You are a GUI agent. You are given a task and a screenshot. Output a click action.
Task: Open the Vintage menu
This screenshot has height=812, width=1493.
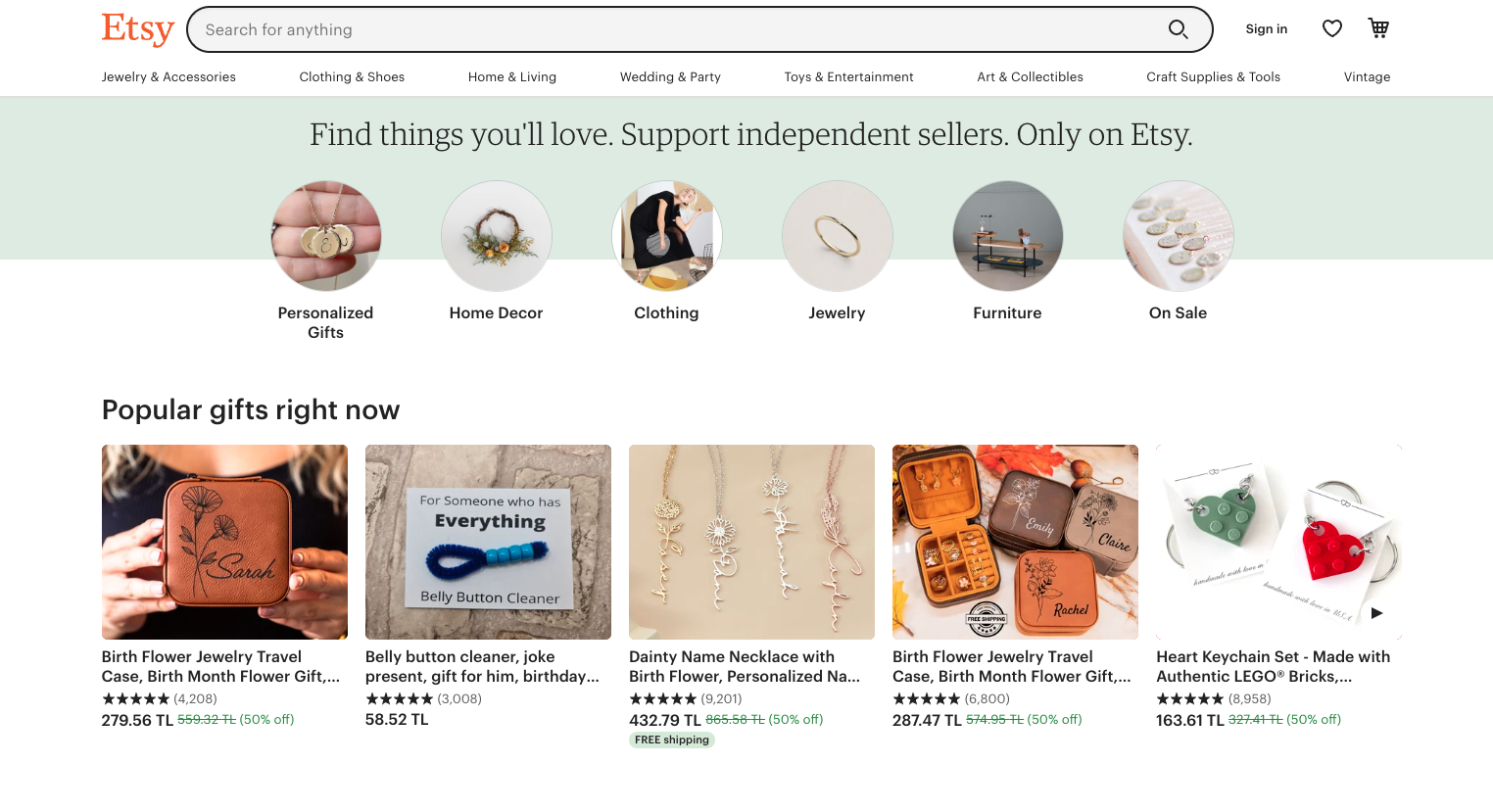pos(1367,77)
